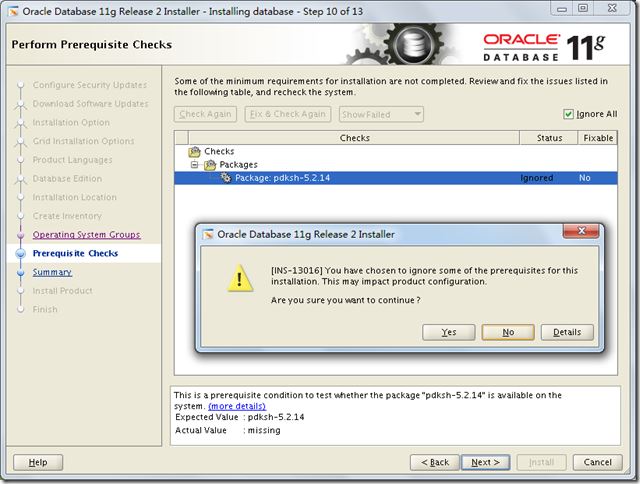
Task: Click Download Software Updates step
Action: click(90, 104)
